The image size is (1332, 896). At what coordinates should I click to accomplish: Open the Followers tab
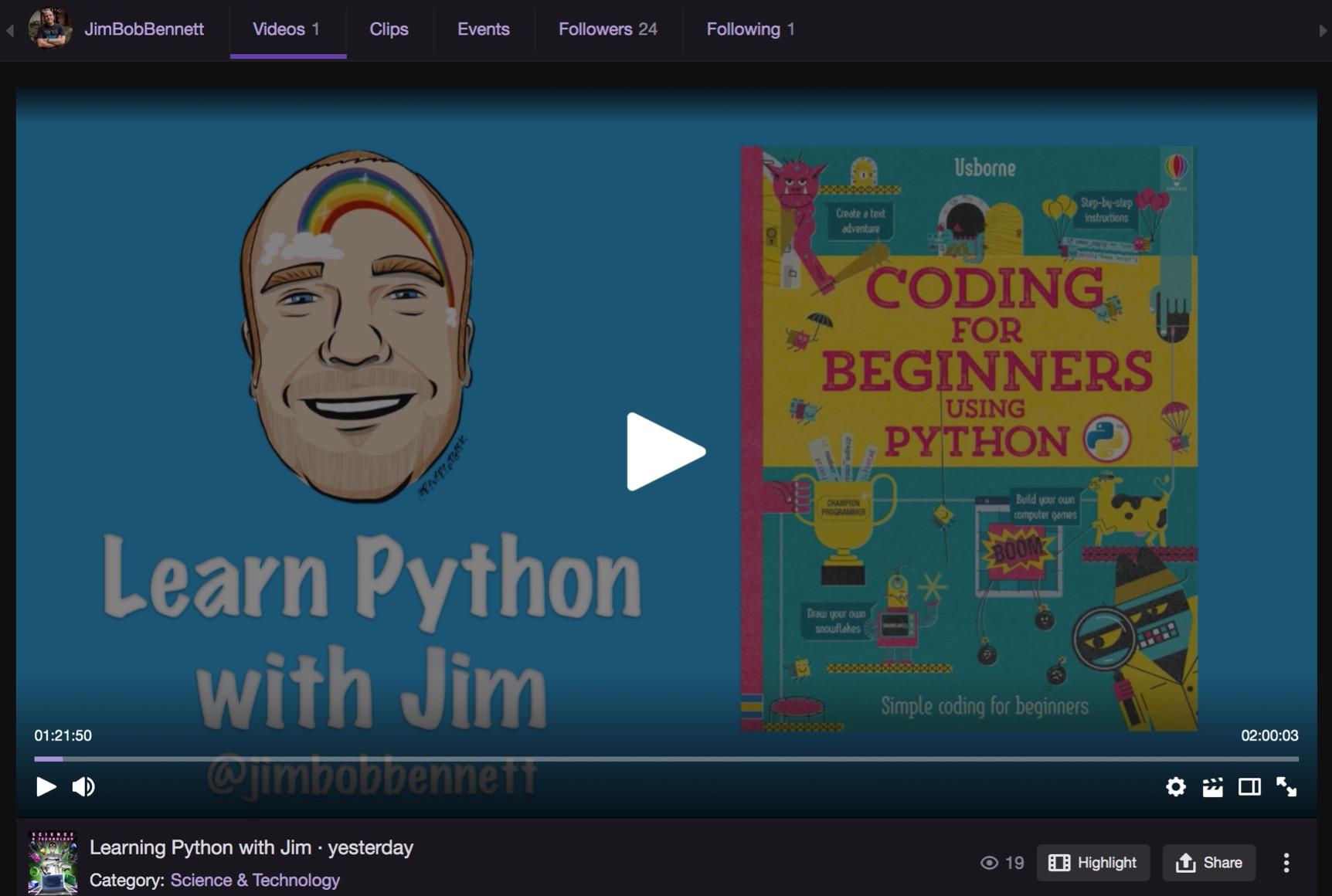point(607,29)
